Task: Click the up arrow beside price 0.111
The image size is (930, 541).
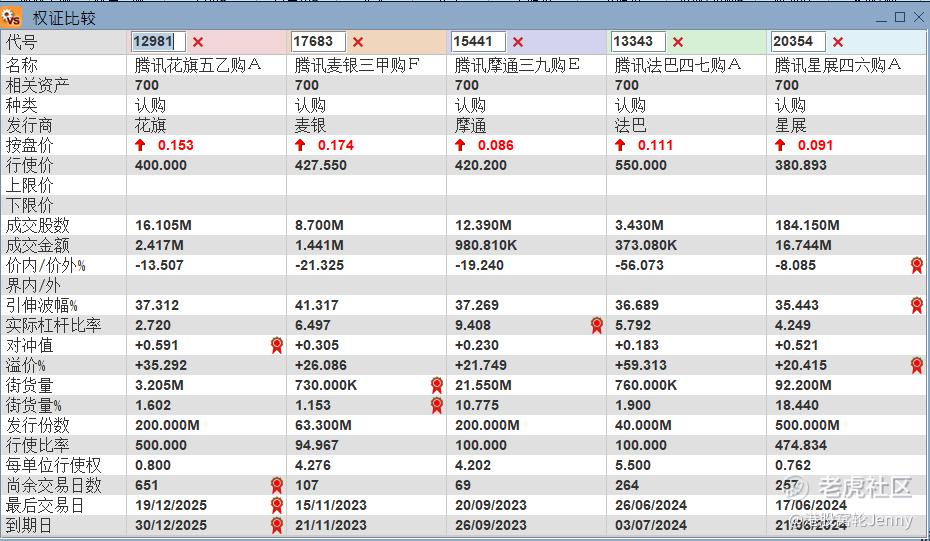Action: [620, 145]
